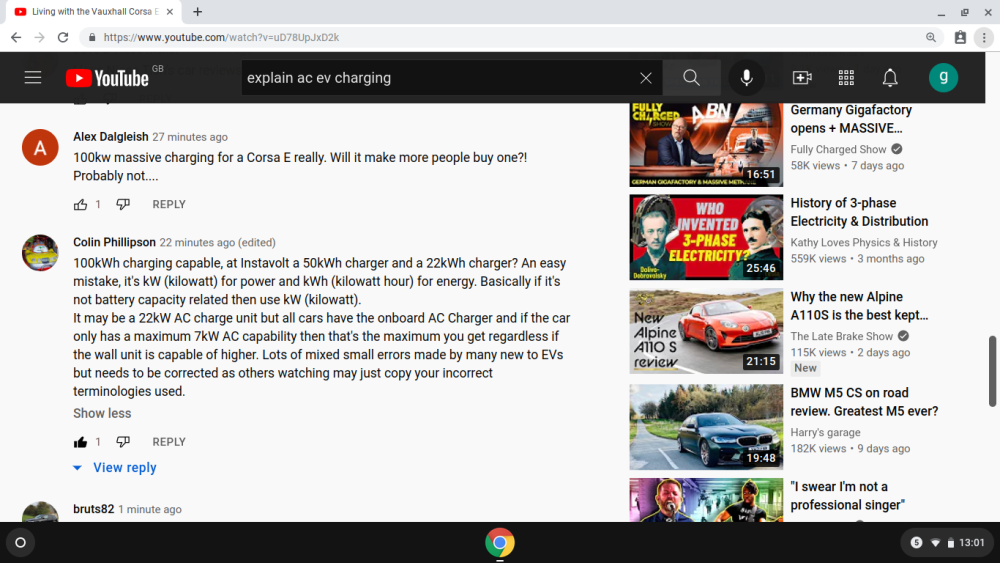Open the ChromeOS launcher circle
The height and width of the screenshot is (563, 1000).
tap(20, 543)
